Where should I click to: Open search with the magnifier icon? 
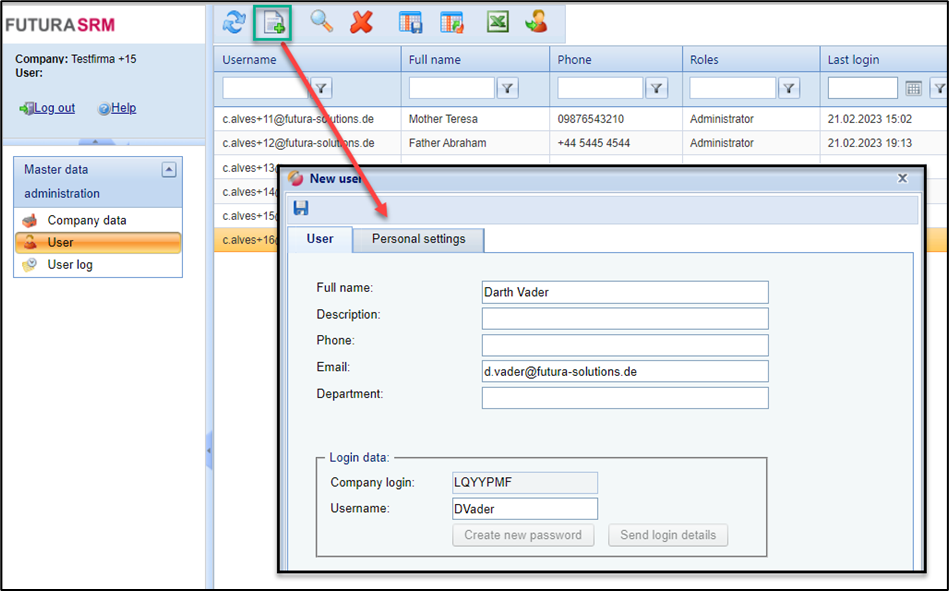[321, 22]
